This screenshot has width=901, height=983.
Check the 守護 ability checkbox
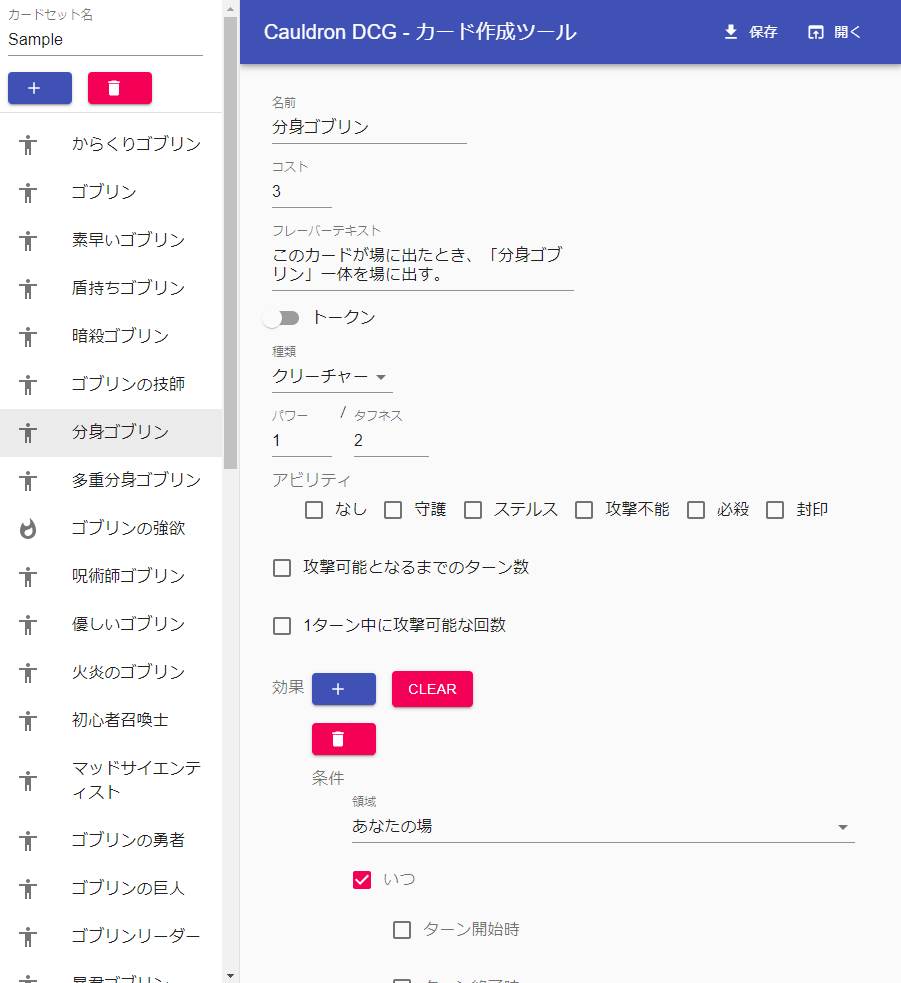[392, 509]
